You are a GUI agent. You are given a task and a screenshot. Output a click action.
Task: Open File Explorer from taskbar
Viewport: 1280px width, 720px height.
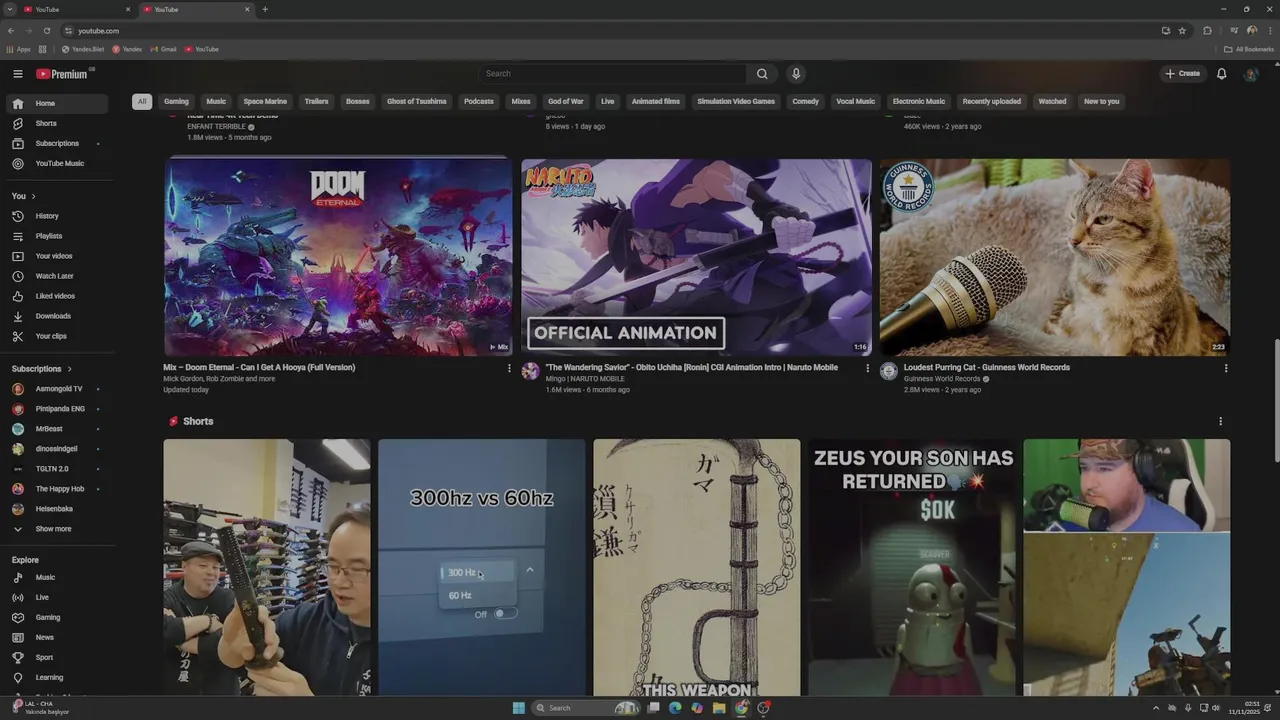(x=718, y=708)
